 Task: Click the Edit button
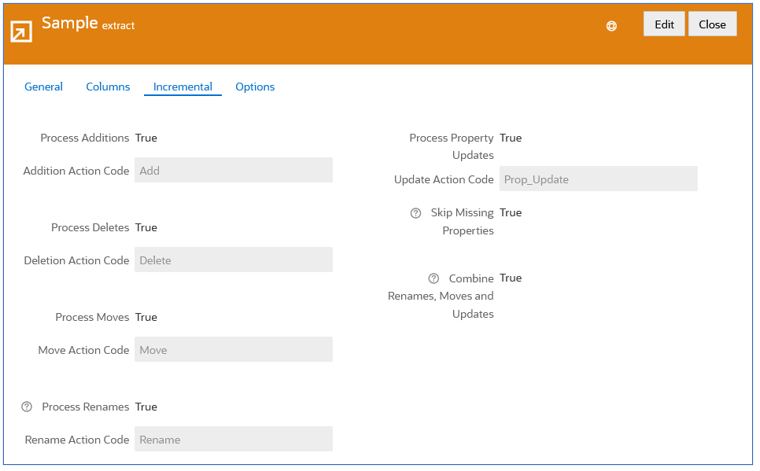tap(664, 24)
